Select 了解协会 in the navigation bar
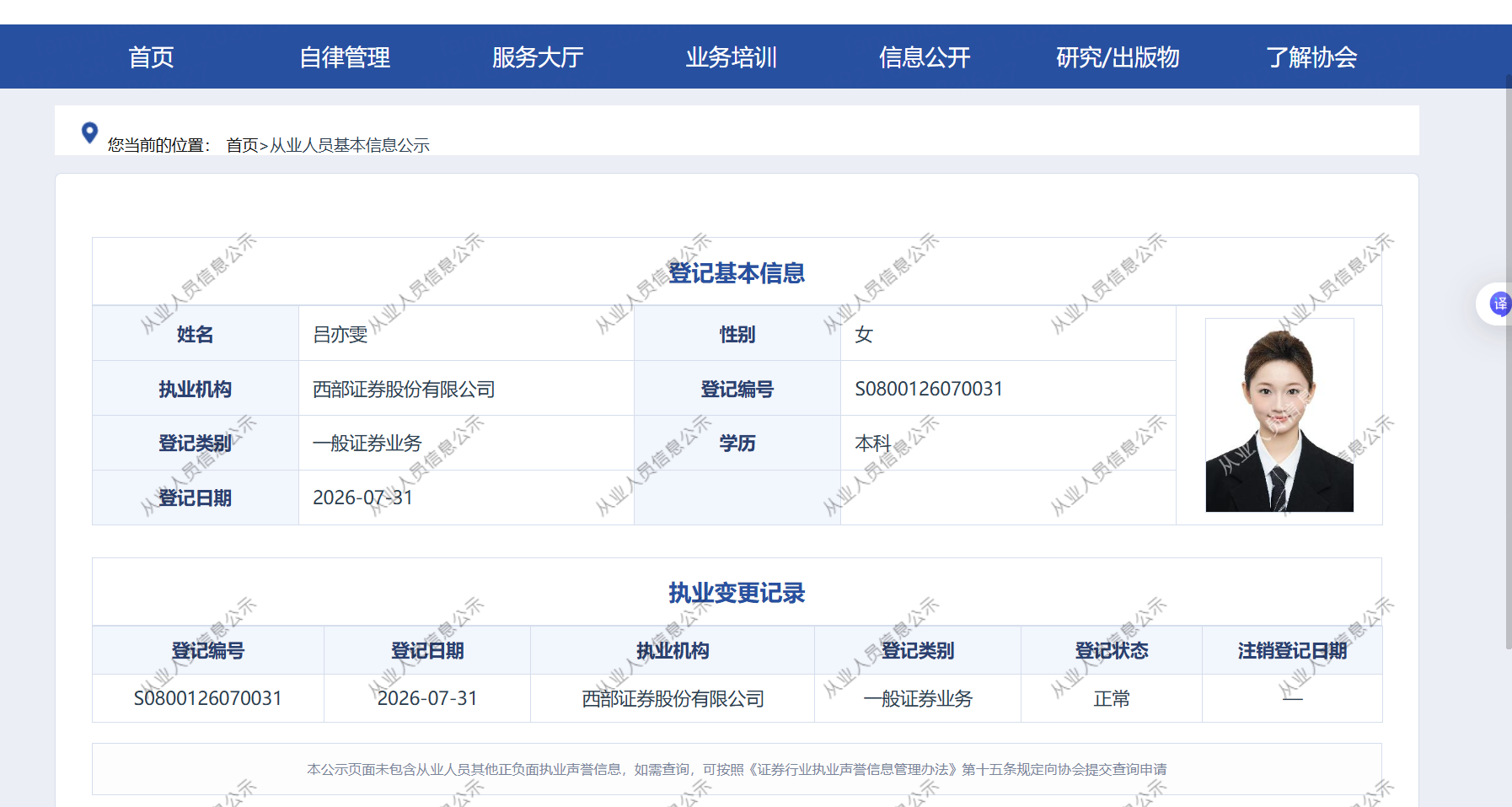Viewport: 1512px width, 807px height. click(x=1311, y=57)
